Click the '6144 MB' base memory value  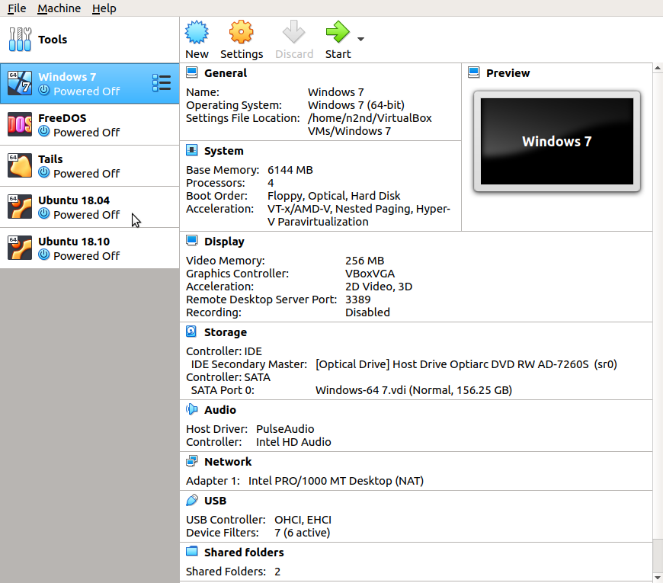click(290, 170)
